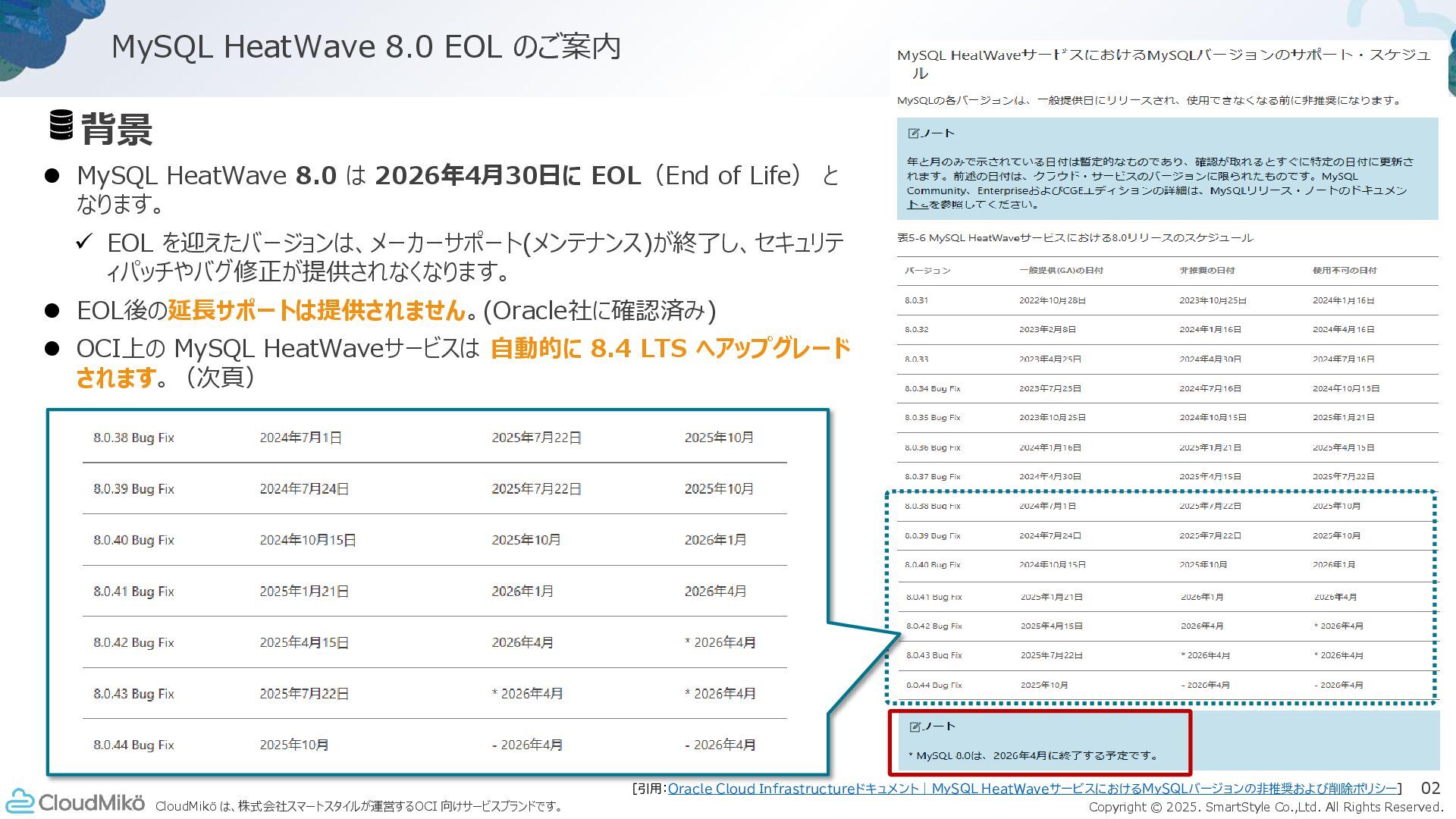The image size is (1456, 819).
Task: Click the underlined ドキュメント link in note box
Action: pos(918,205)
